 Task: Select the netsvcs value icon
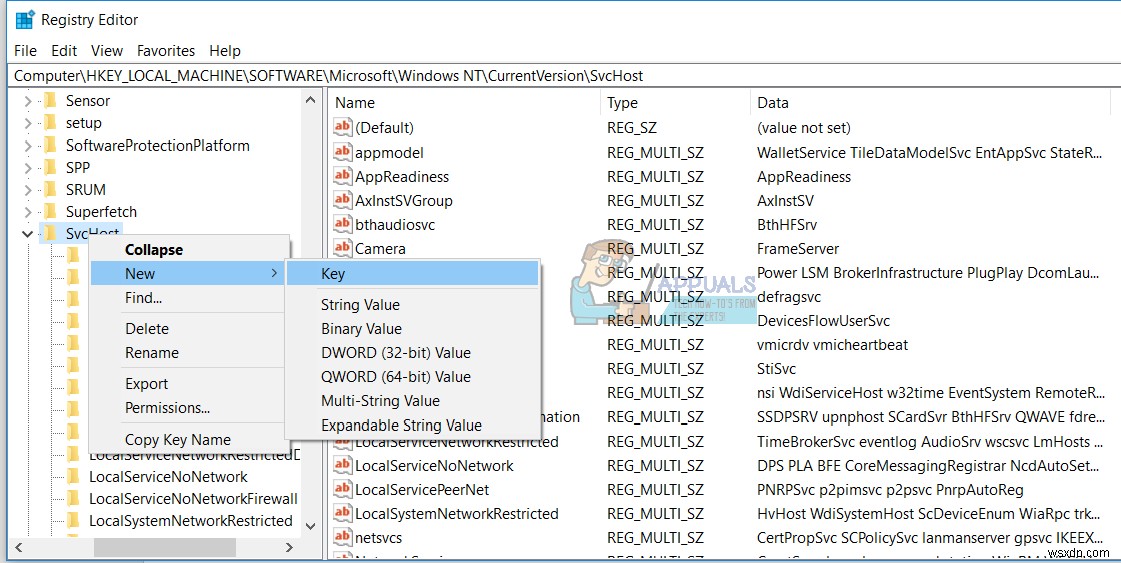coord(343,537)
